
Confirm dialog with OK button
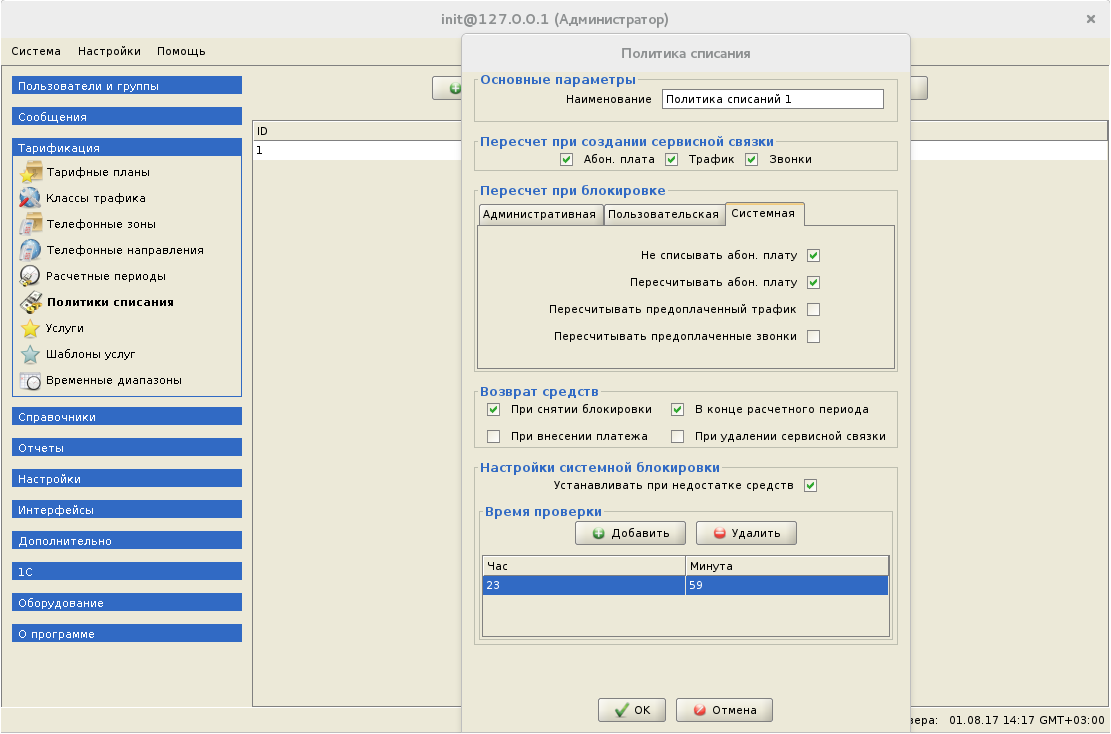click(632, 710)
